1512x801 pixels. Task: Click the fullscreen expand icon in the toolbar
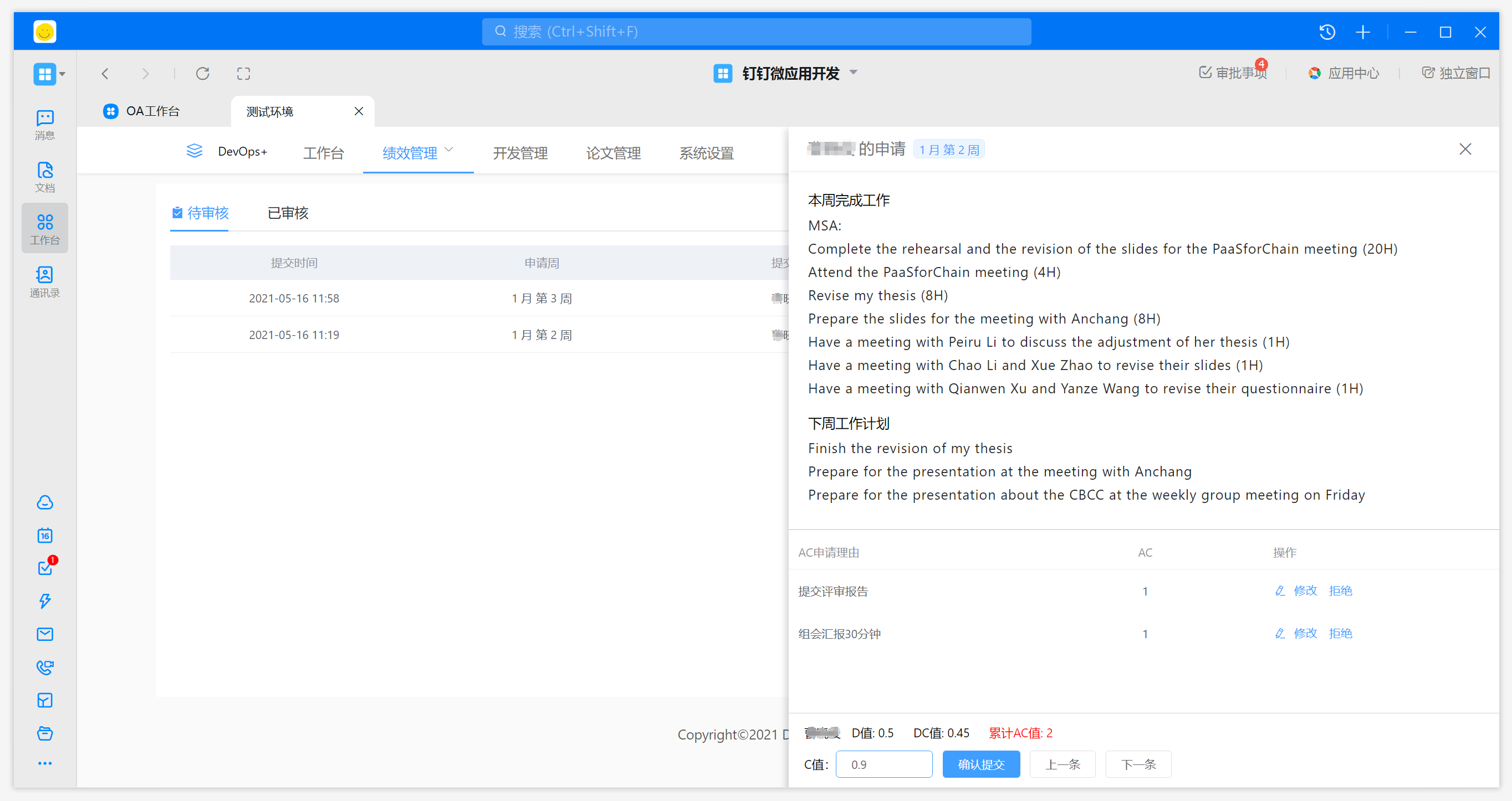click(243, 73)
